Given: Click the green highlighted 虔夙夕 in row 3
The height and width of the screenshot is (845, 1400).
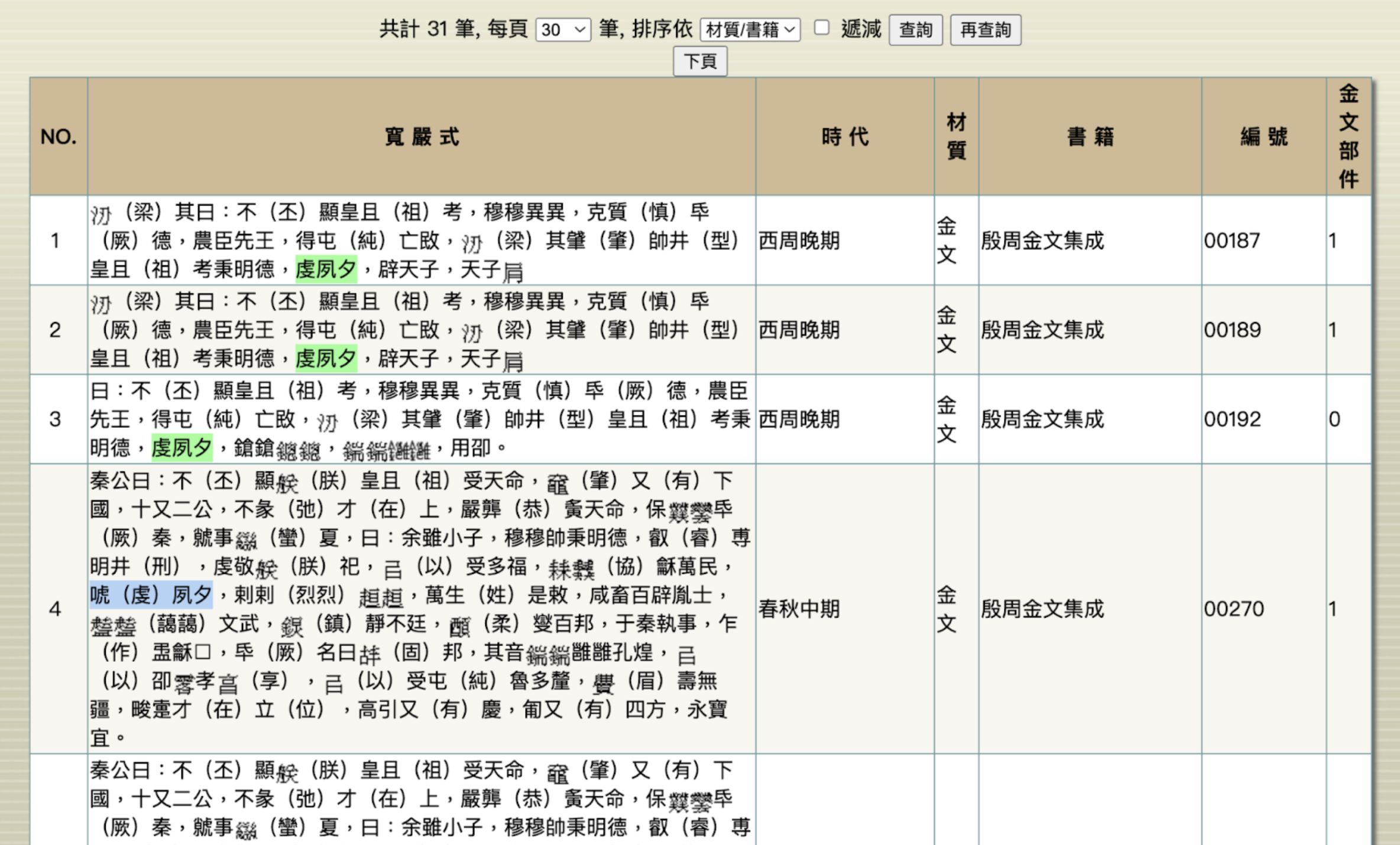Looking at the screenshot, I should coord(182,448).
